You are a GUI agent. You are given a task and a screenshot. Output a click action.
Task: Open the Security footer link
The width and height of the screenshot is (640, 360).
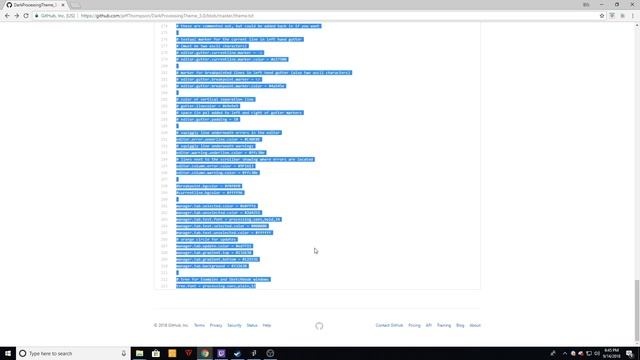pyautogui.click(x=234, y=325)
